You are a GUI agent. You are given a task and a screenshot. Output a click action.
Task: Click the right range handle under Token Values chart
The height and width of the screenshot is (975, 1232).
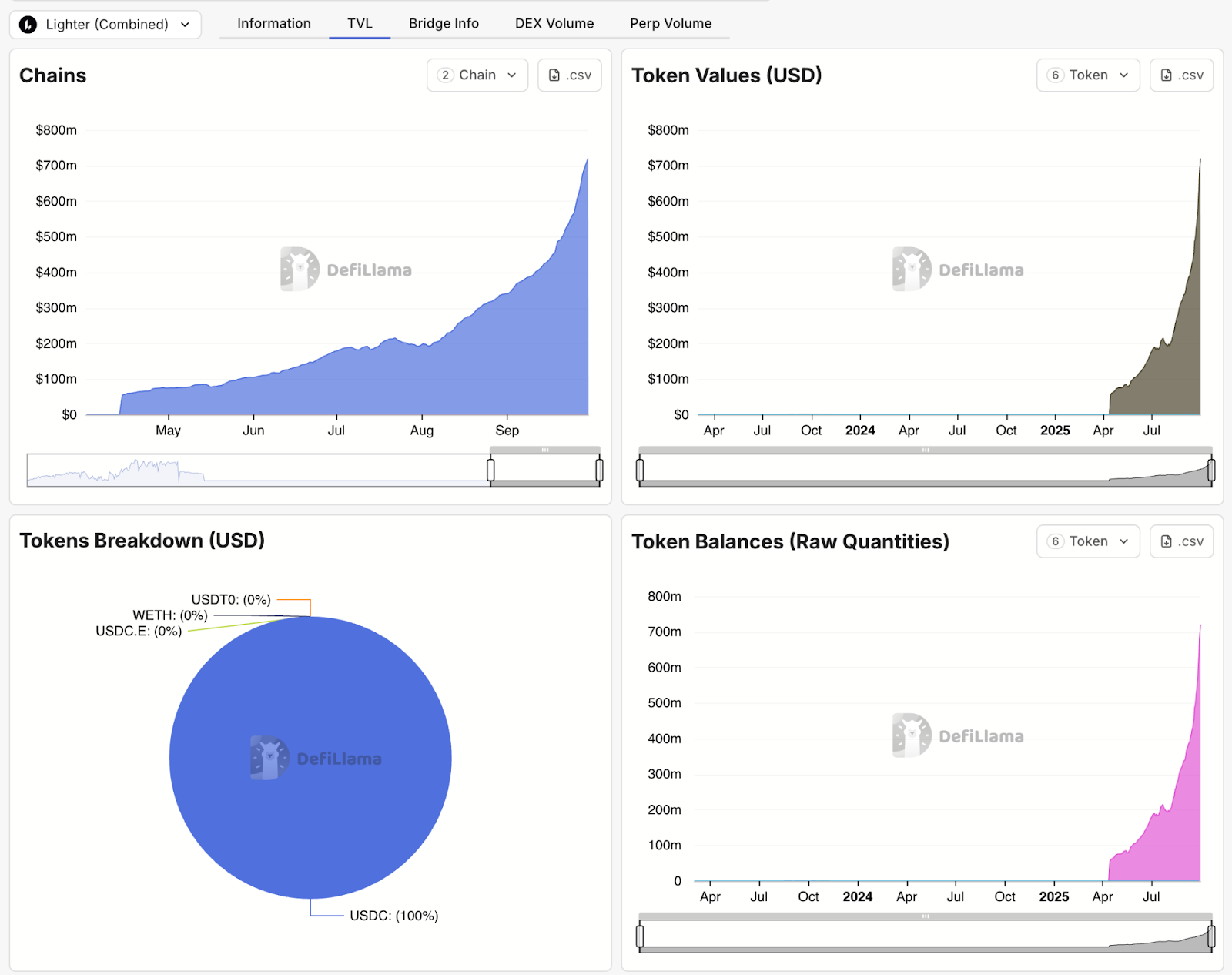point(1211,470)
